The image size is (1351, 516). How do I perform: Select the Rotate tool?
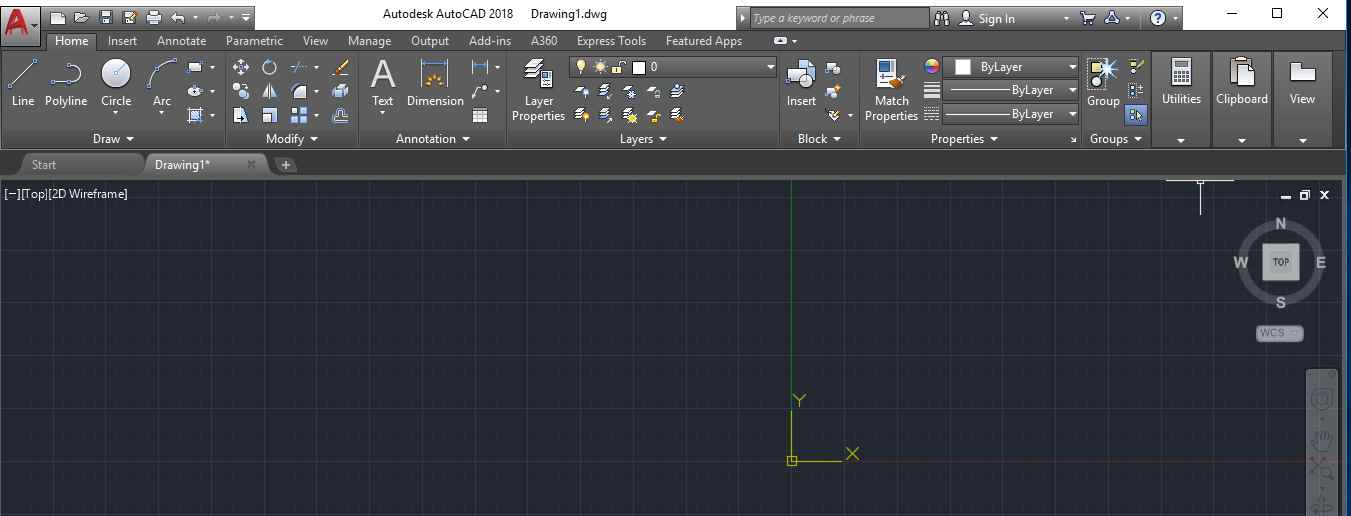click(x=269, y=67)
